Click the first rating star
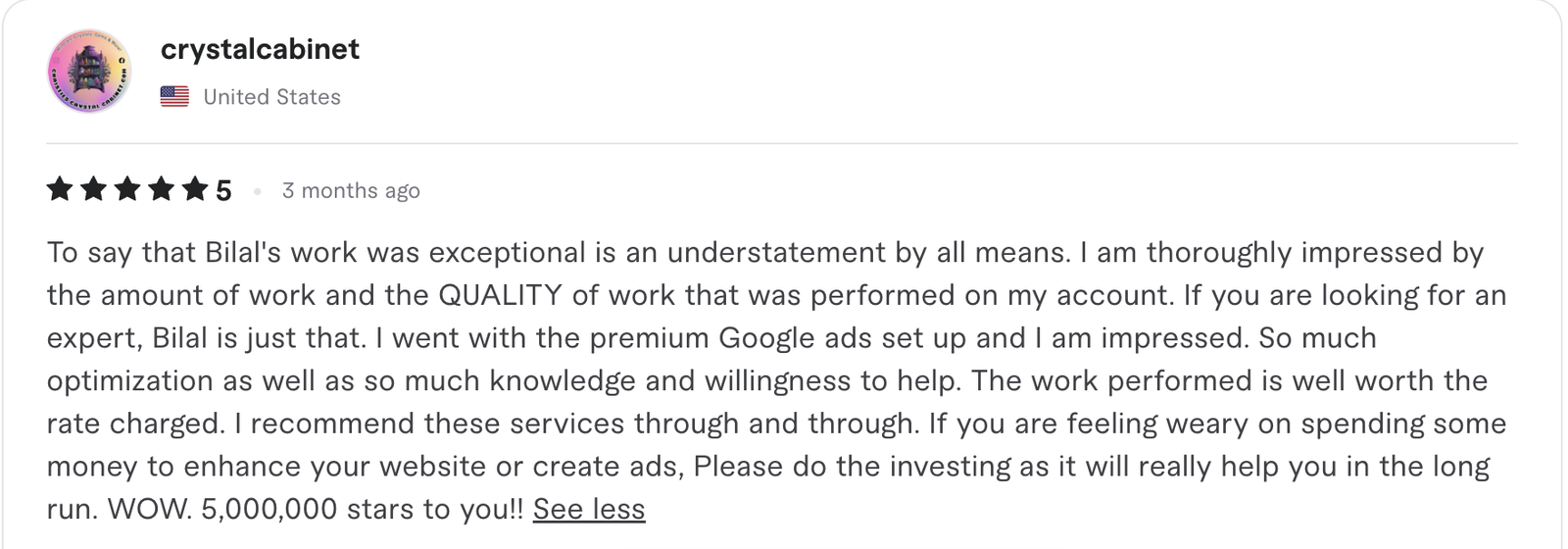This screenshot has height=549, width=1568. (x=60, y=189)
